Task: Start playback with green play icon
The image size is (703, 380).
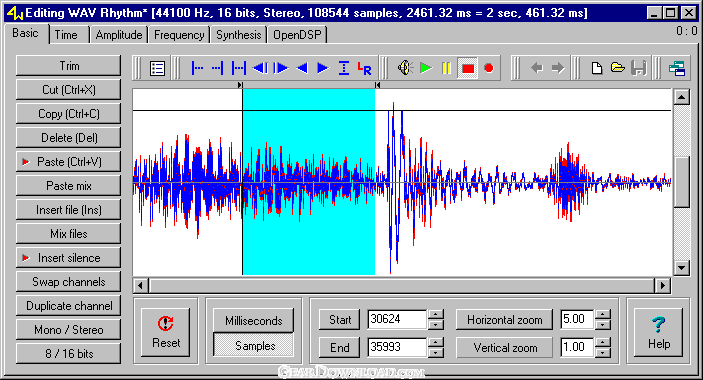Action: point(426,68)
